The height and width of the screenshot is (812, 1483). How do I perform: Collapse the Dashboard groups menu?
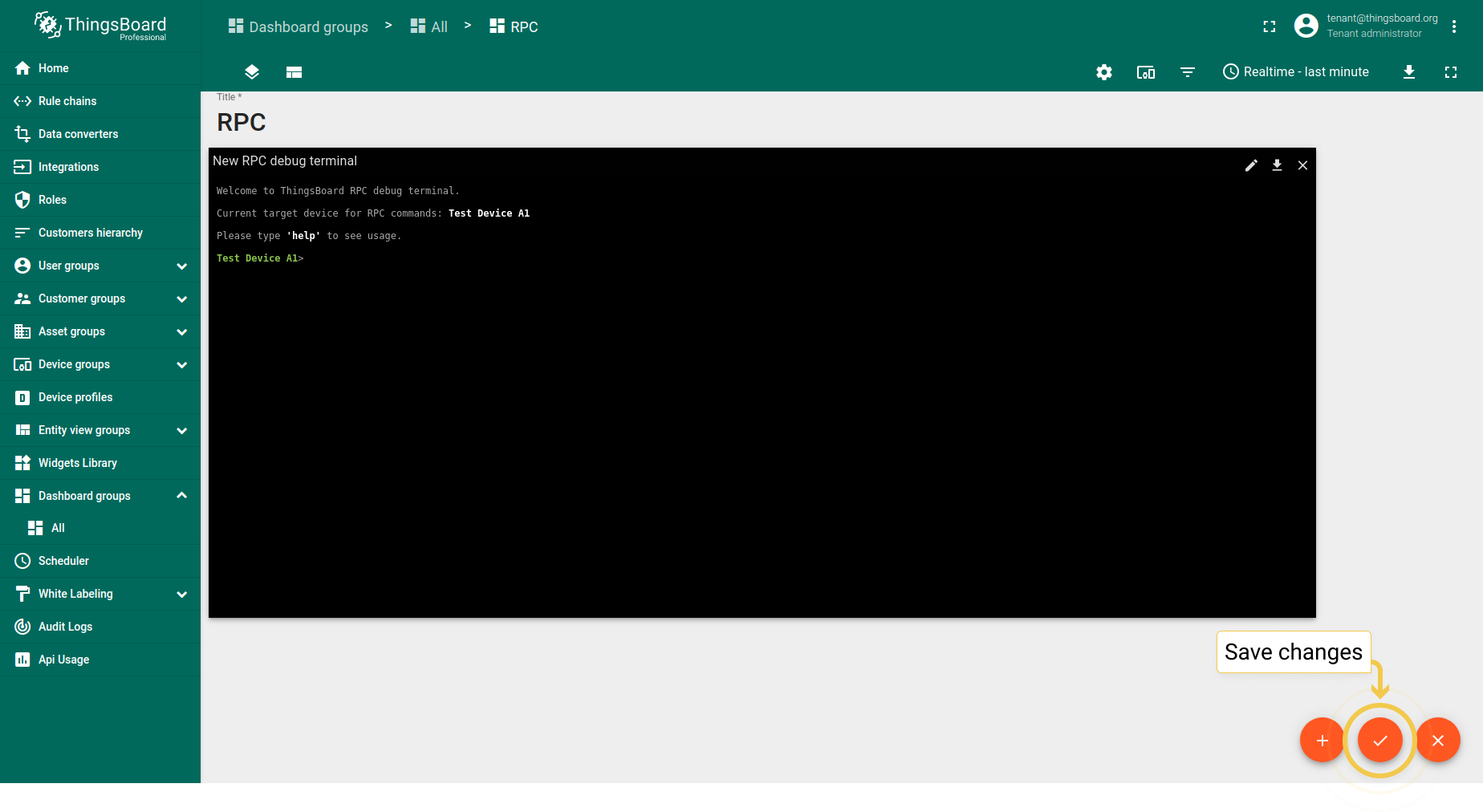point(181,496)
